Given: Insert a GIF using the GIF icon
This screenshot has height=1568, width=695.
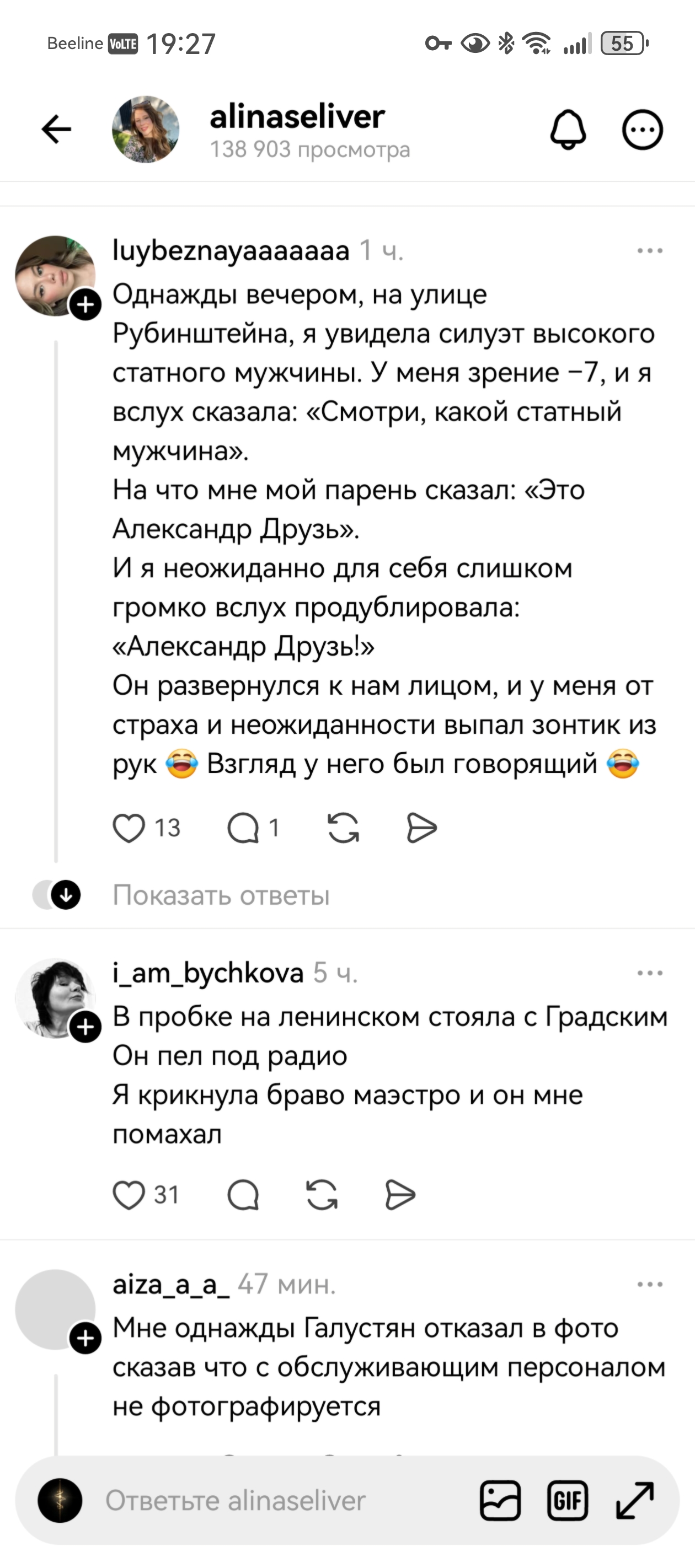Looking at the screenshot, I should [568, 1499].
